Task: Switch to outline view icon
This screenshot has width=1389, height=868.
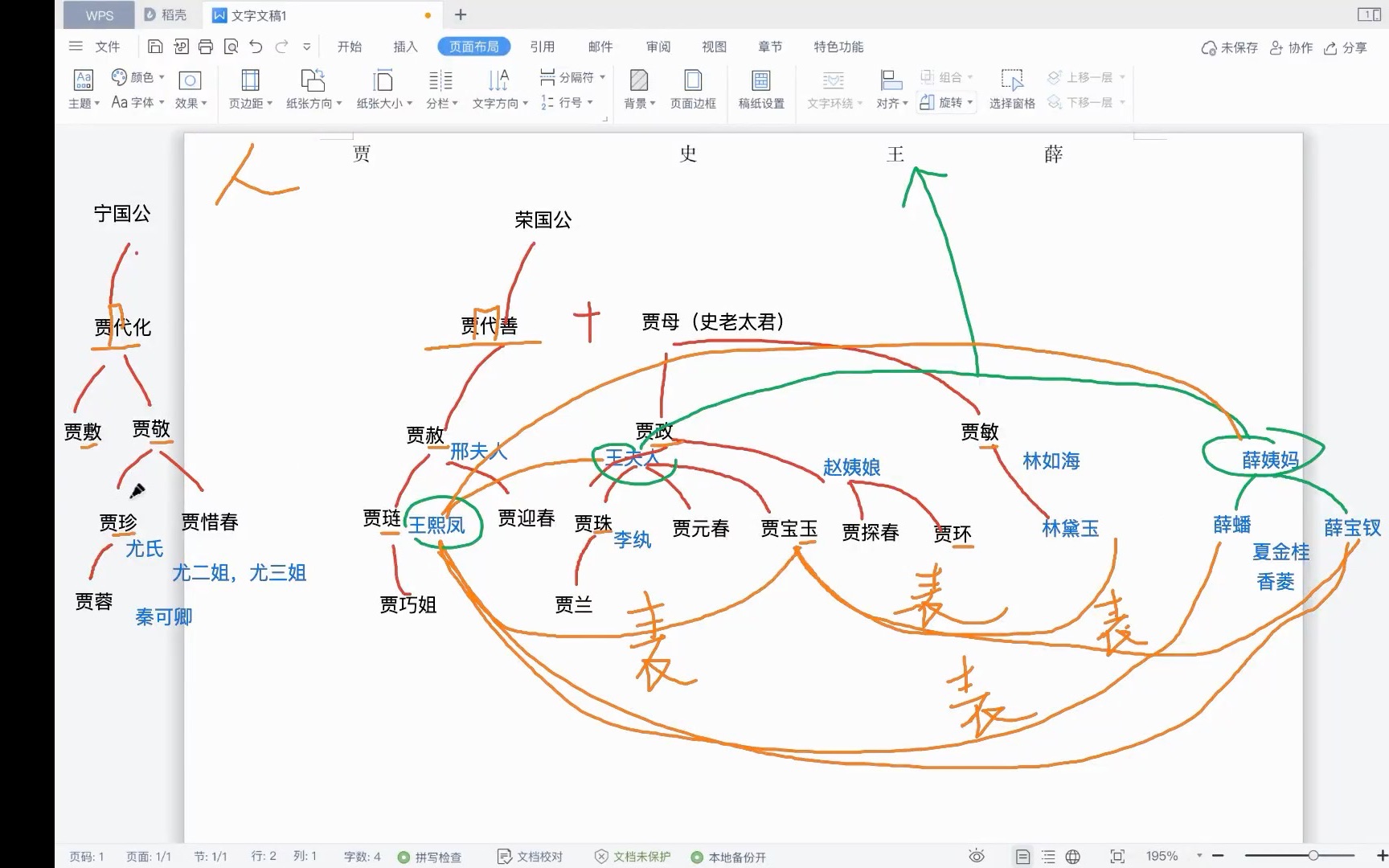Action: coord(1048,857)
